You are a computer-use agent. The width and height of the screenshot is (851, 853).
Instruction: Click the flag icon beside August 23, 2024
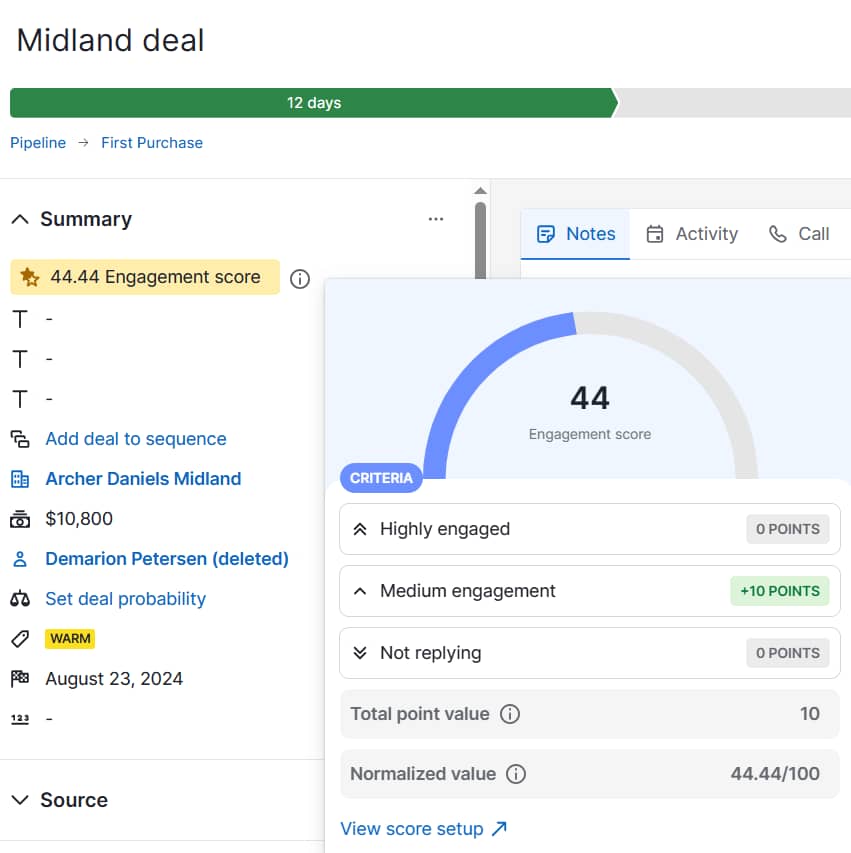pos(21,679)
